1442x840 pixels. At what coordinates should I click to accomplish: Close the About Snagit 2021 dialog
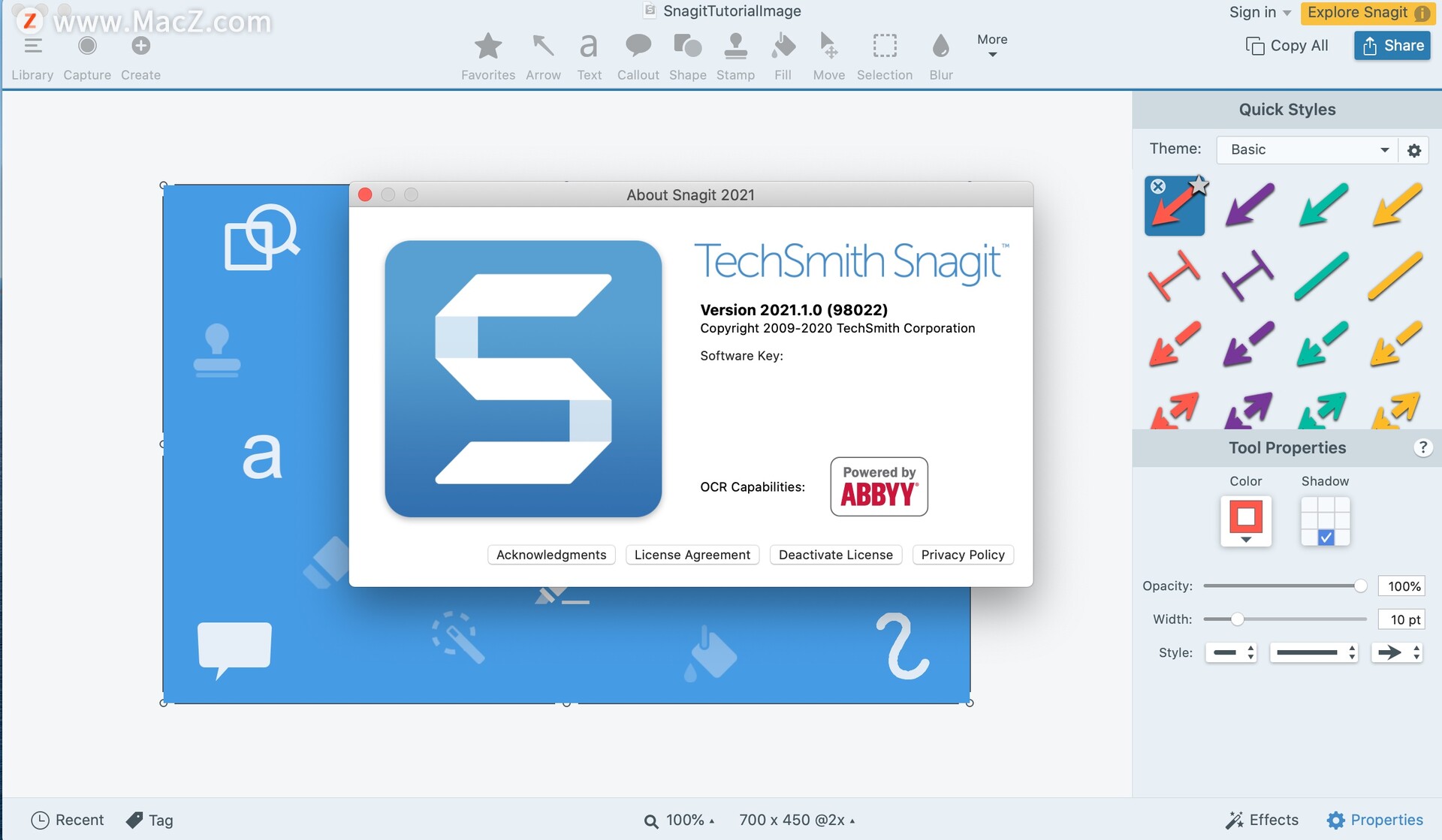pyautogui.click(x=365, y=194)
